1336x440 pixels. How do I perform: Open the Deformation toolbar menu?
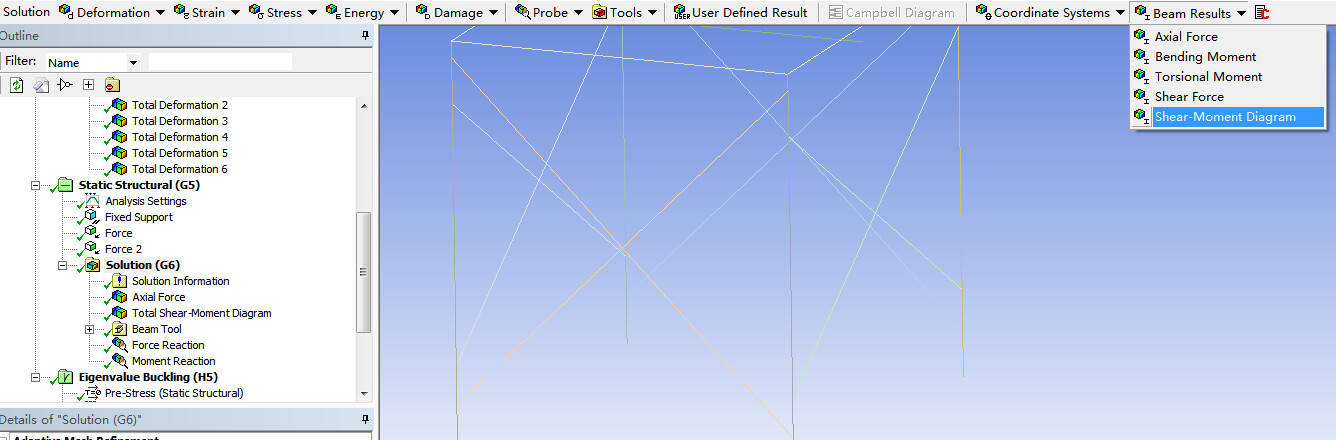(111, 13)
